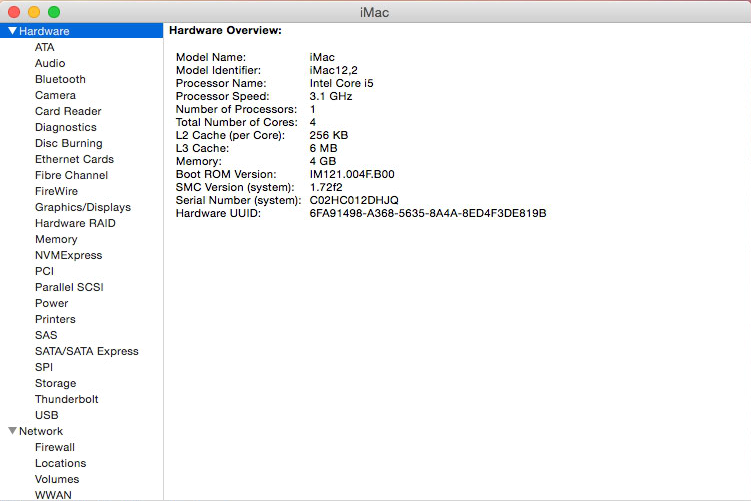751x501 pixels.
Task: Show Storage information
Action: [x=56, y=383]
